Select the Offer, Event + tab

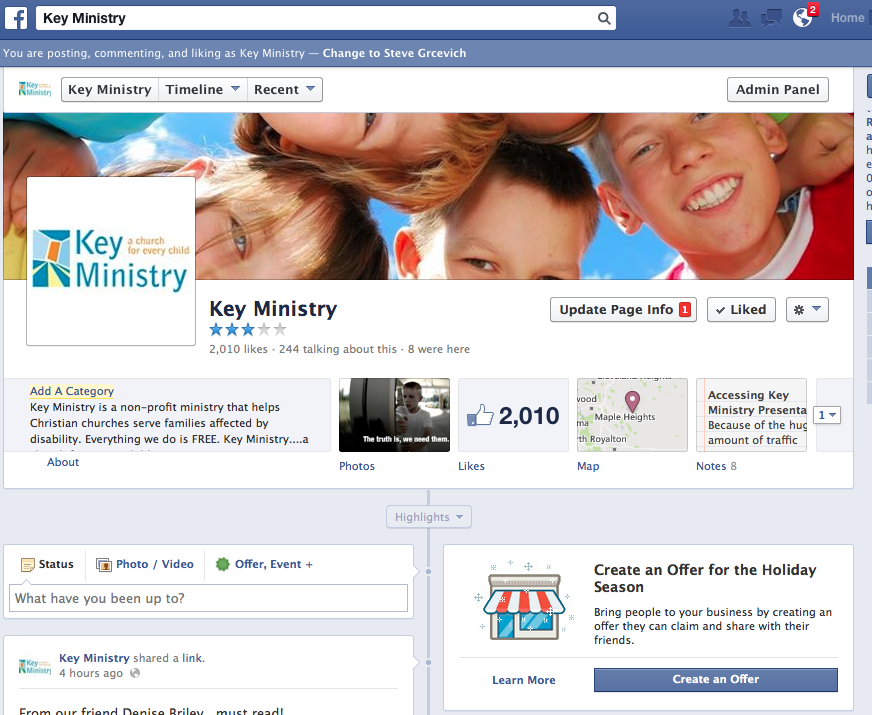(x=264, y=564)
